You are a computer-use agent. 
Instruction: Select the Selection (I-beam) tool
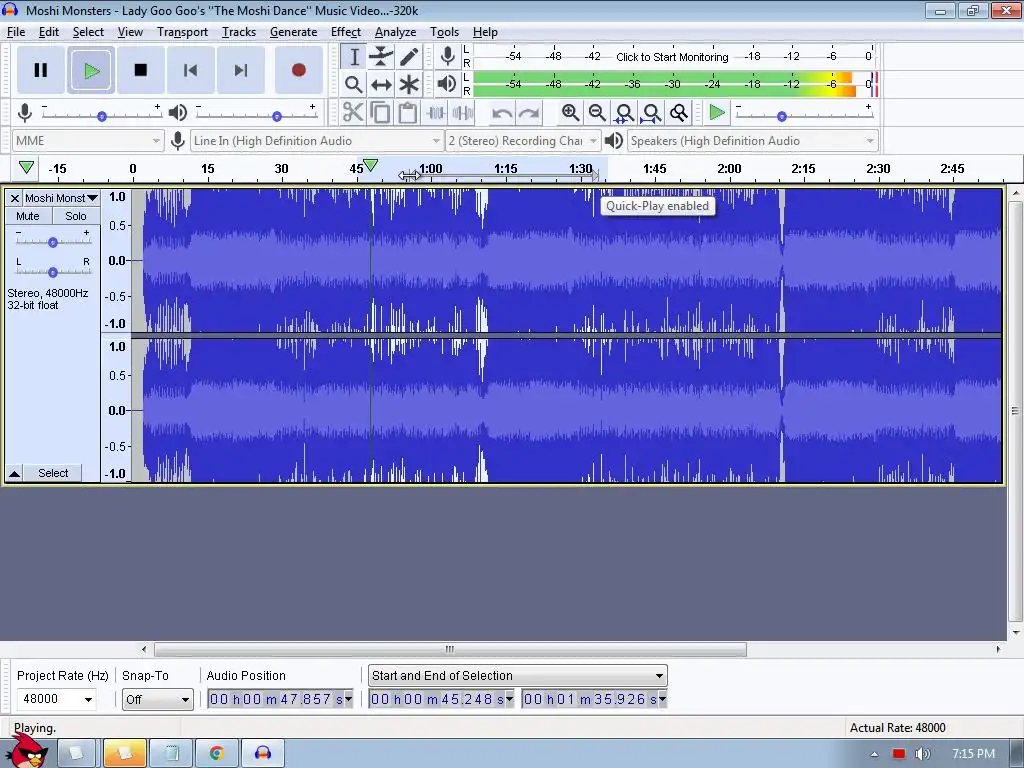(x=353, y=57)
